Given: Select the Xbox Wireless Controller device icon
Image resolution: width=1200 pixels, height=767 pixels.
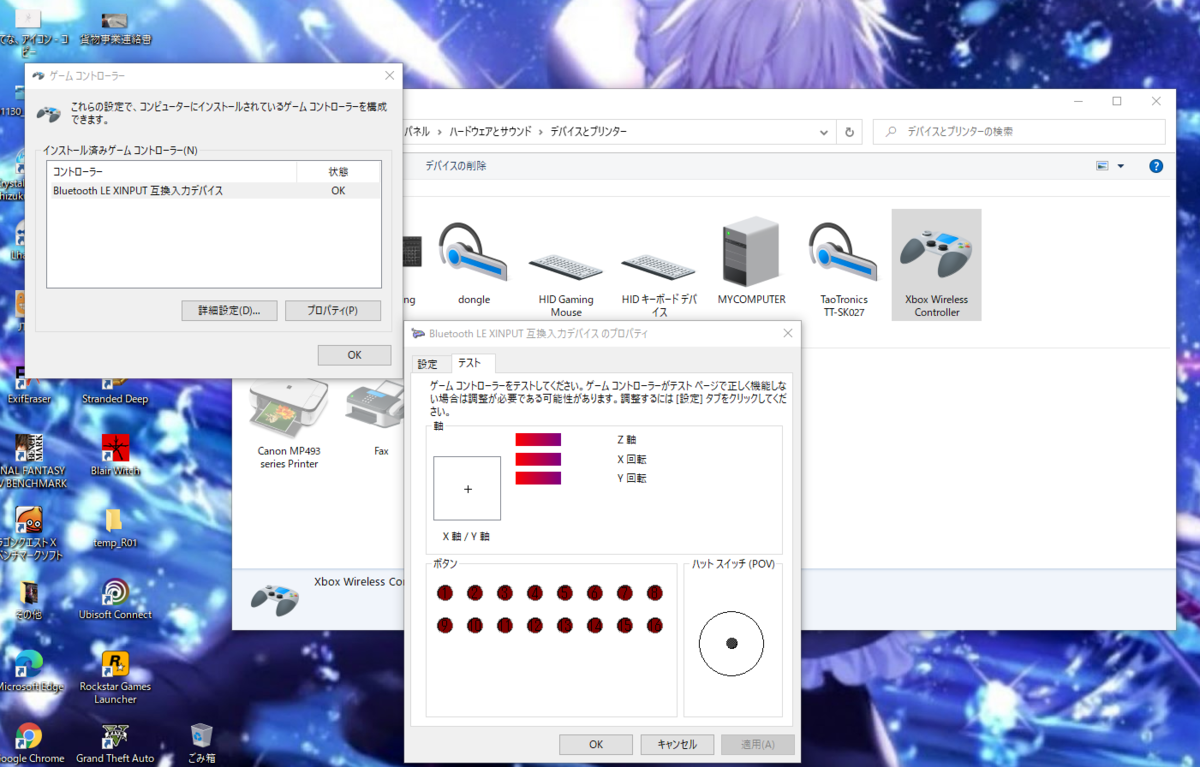Looking at the screenshot, I should click(x=936, y=265).
